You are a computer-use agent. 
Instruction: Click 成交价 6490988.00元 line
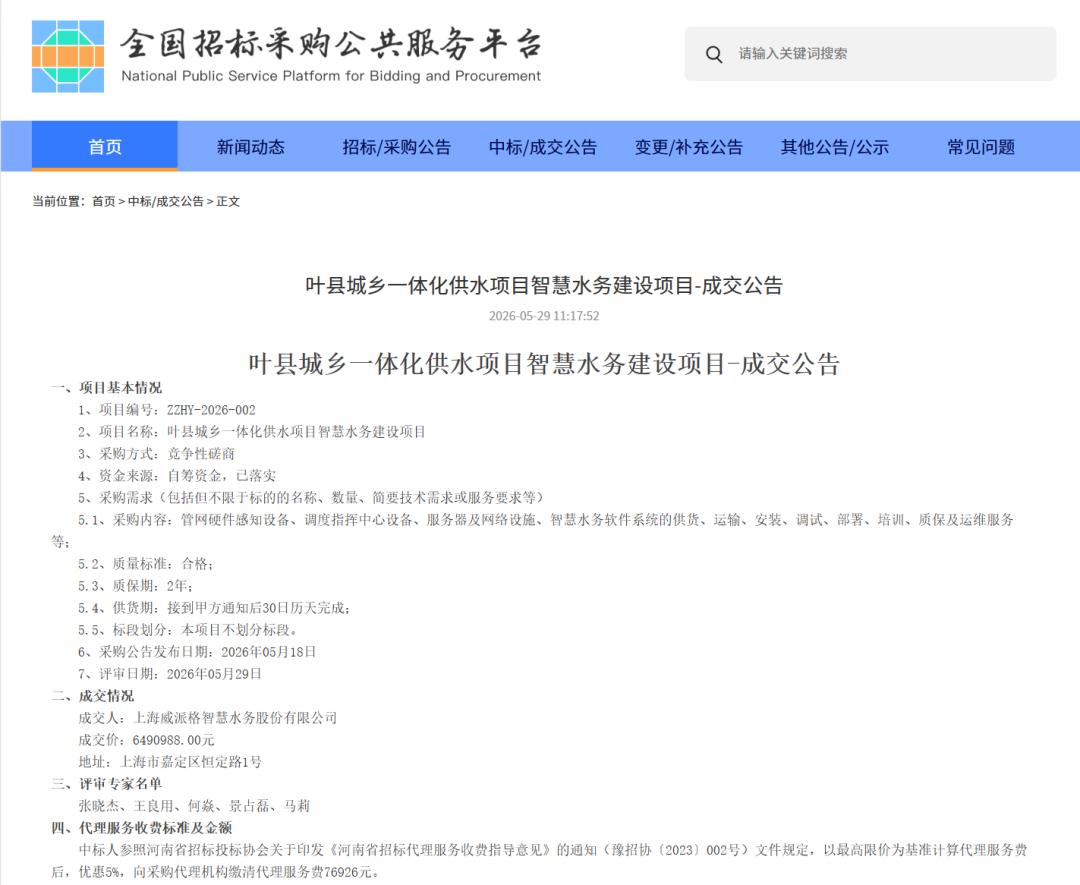(146, 740)
